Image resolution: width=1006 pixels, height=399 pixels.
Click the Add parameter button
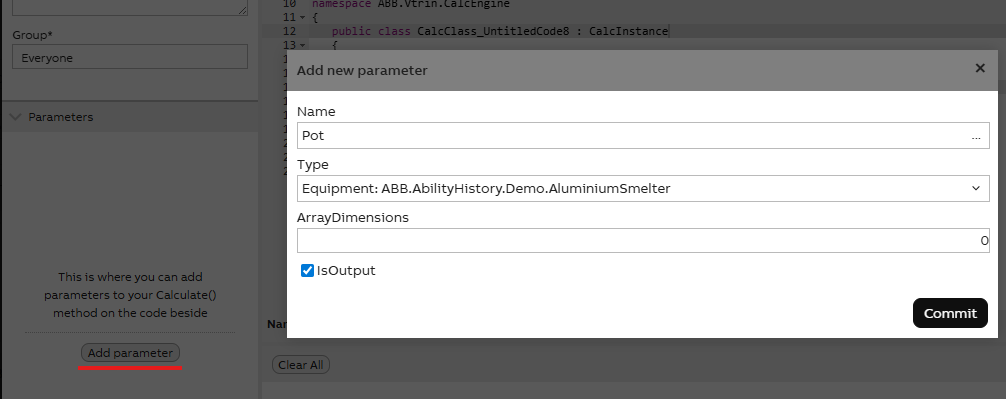point(130,353)
